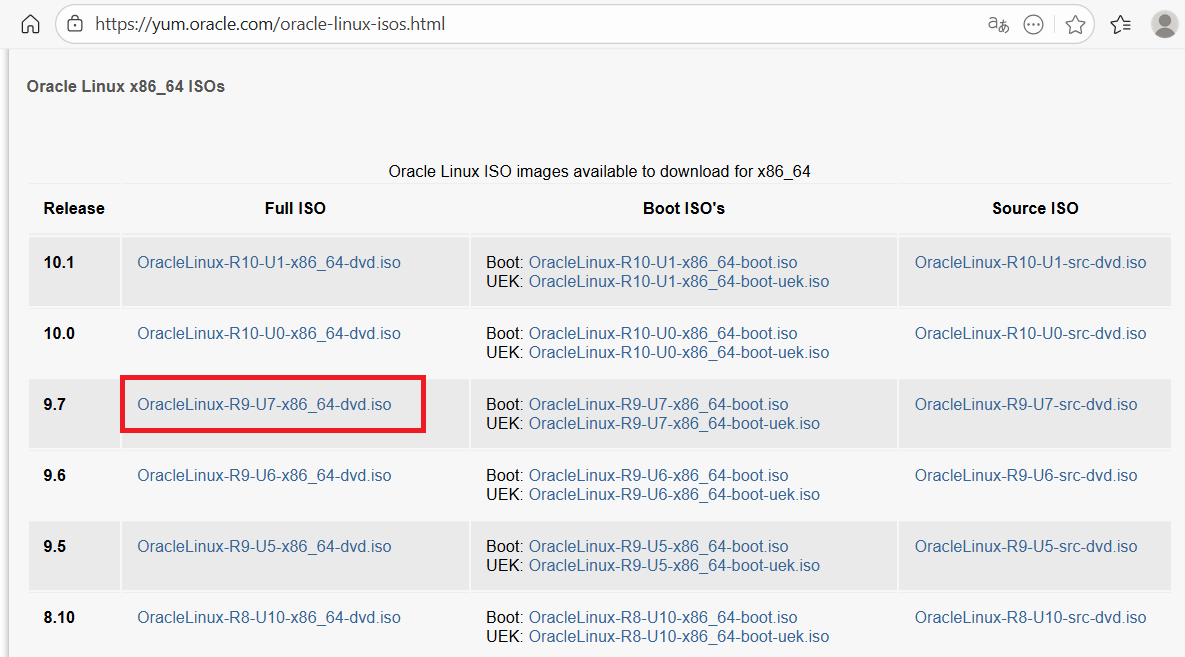Select OracleLinux-R9-U7-x86_64-boot-uek.iso link
The height and width of the screenshot is (657, 1185).
(673, 424)
